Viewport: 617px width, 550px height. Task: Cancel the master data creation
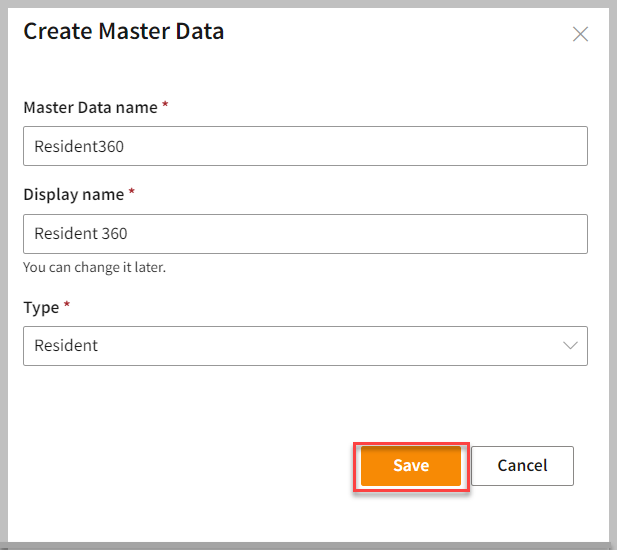pyautogui.click(x=522, y=465)
